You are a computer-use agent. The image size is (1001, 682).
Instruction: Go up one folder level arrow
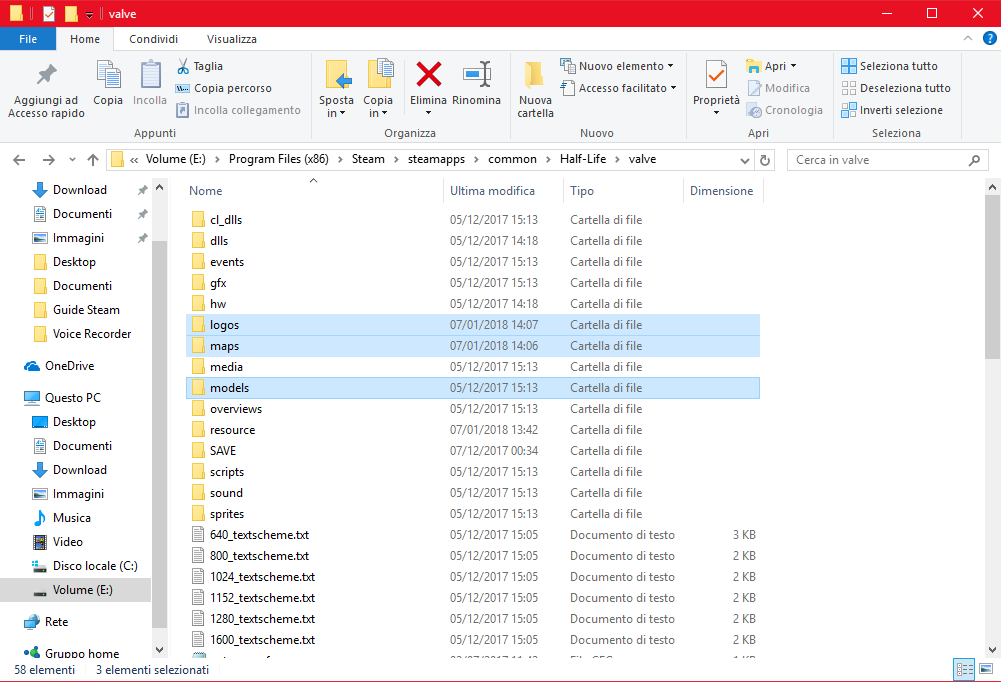pos(93,160)
